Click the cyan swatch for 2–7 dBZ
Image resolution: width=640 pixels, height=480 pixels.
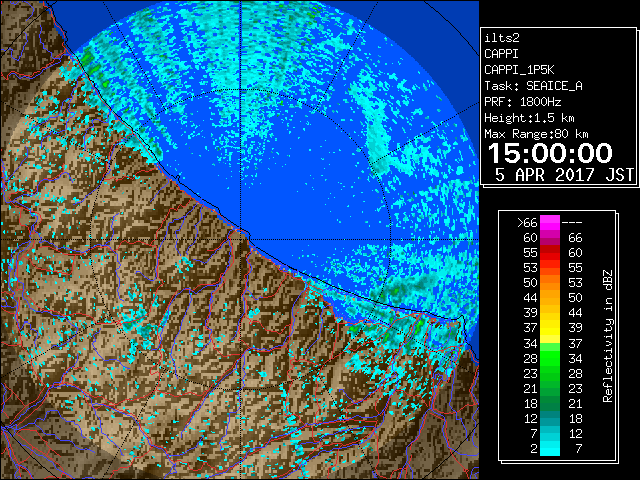click(x=550, y=449)
